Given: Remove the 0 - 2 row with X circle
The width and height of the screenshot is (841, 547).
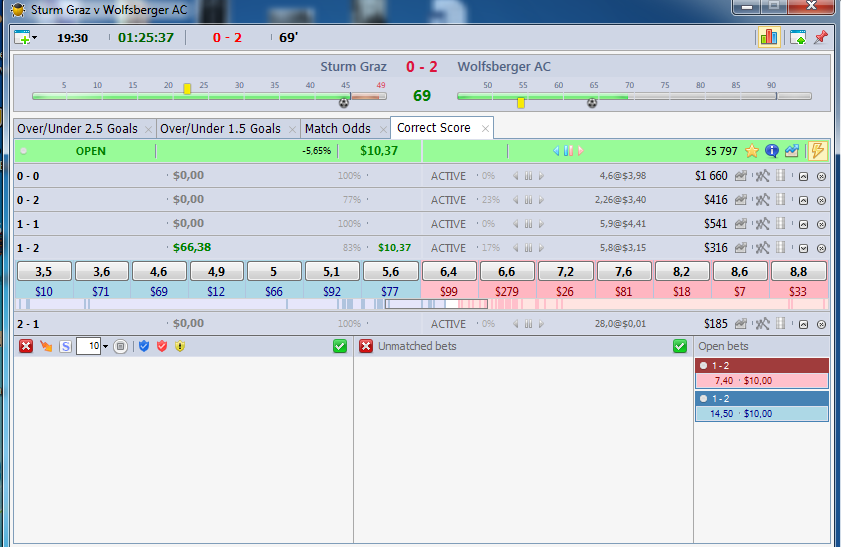Looking at the screenshot, I should [821, 201].
